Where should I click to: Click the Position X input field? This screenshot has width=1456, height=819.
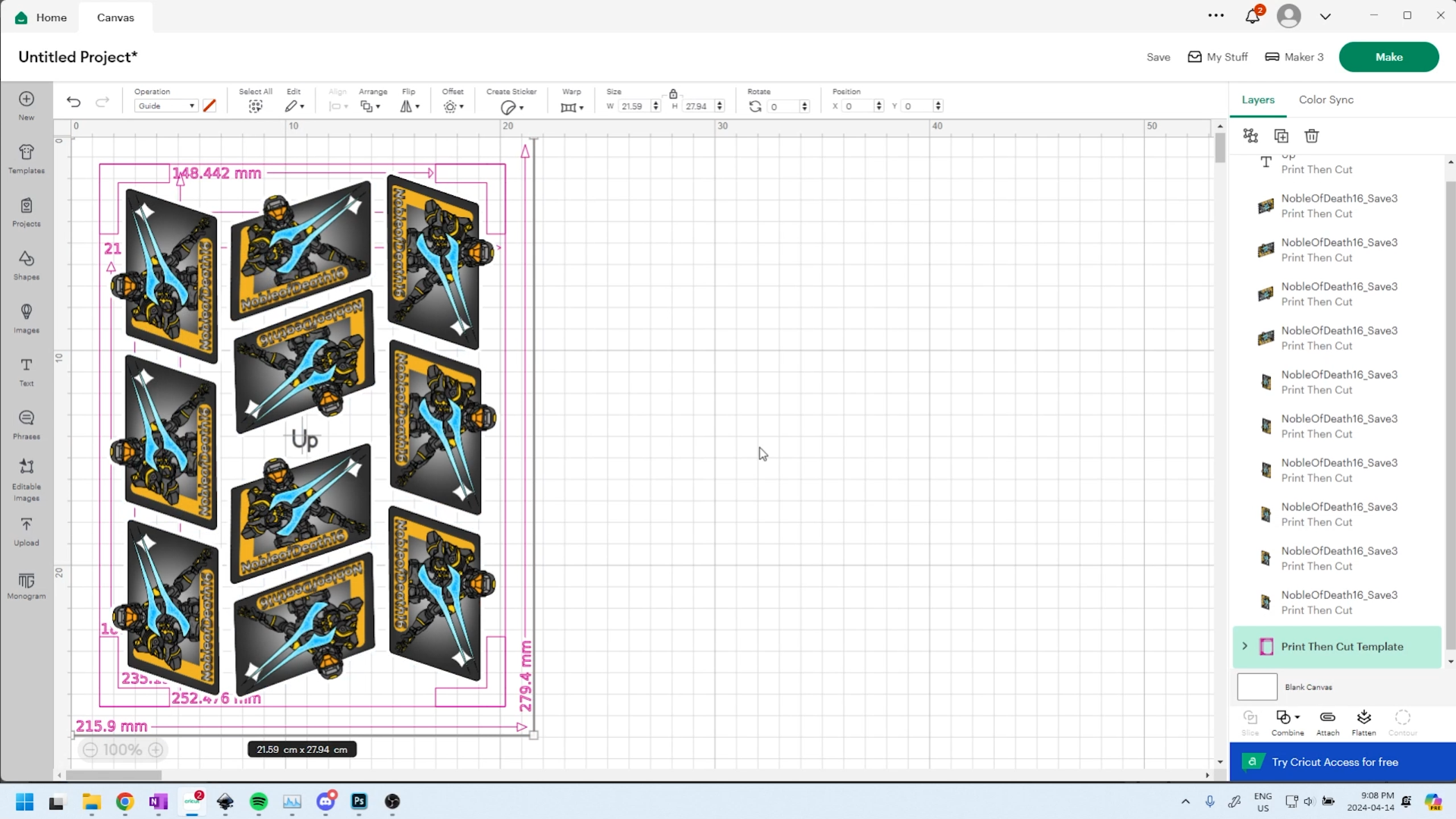coord(858,106)
